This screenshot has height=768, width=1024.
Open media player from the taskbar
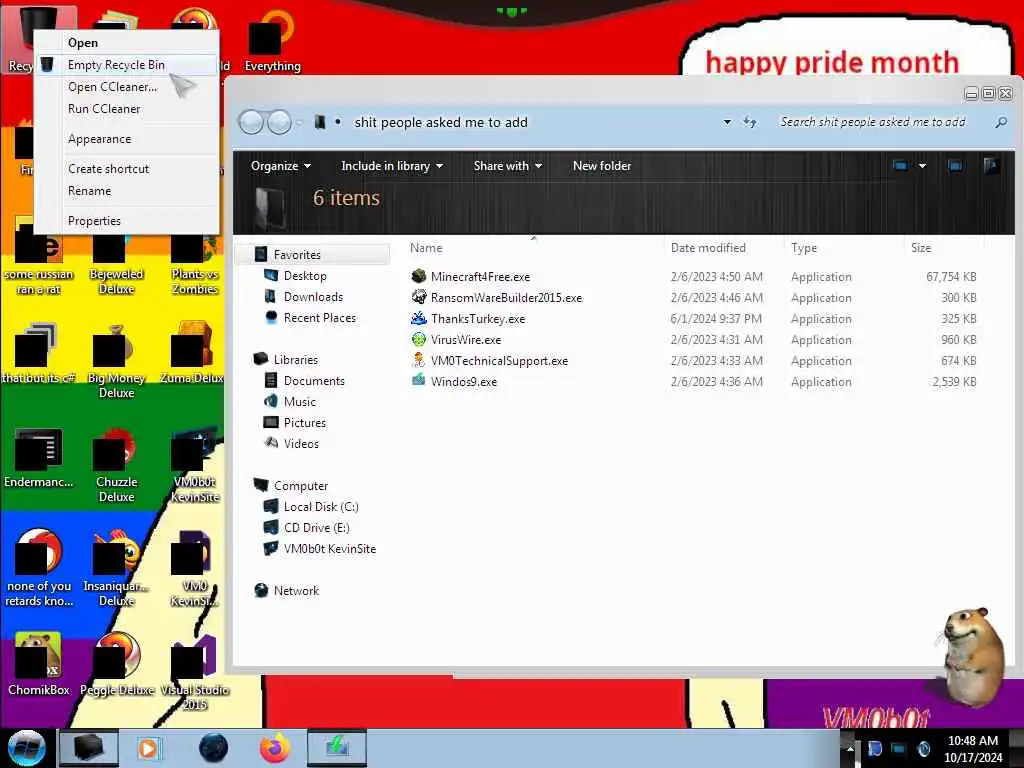click(148, 748)
